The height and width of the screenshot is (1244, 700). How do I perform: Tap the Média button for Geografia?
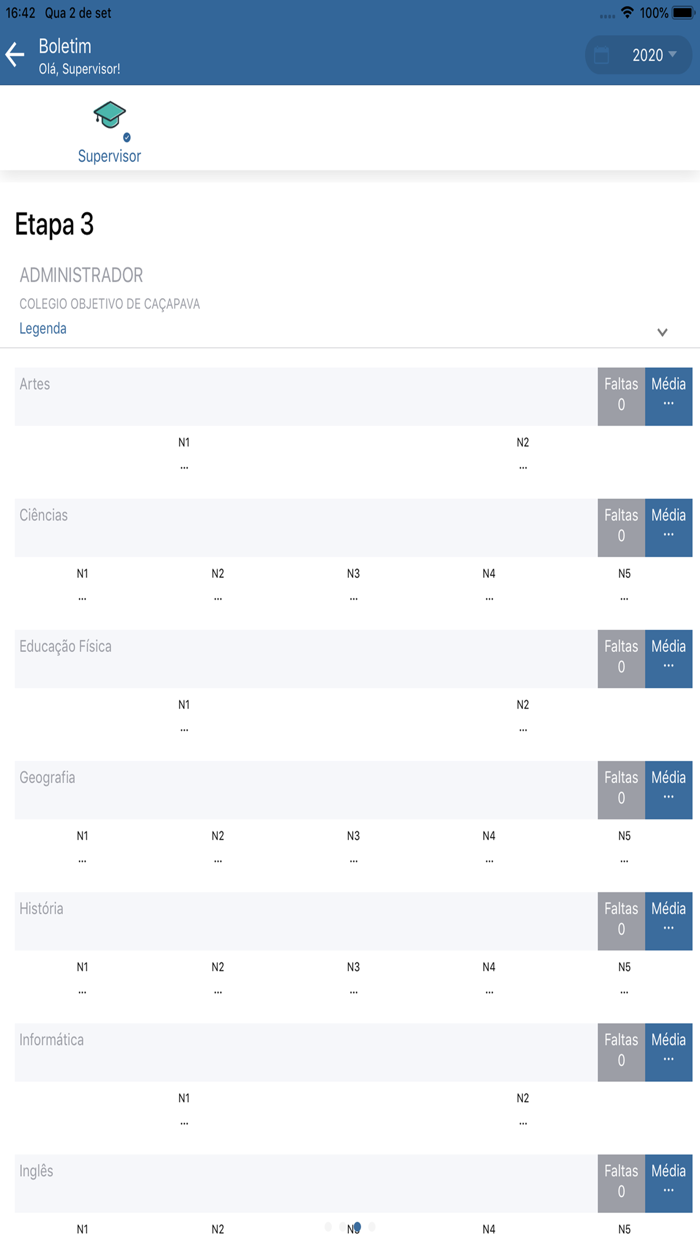(668, 789)
